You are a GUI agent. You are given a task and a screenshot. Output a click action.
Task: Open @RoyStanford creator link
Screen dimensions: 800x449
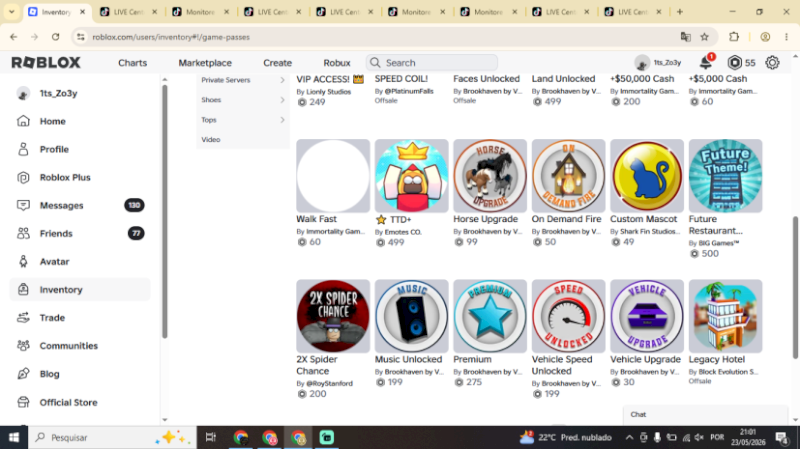[x=329, y=383]
